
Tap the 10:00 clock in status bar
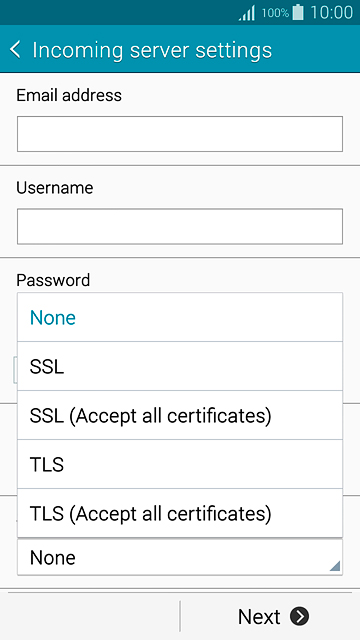pyautogui.click(x=331, y=13)
